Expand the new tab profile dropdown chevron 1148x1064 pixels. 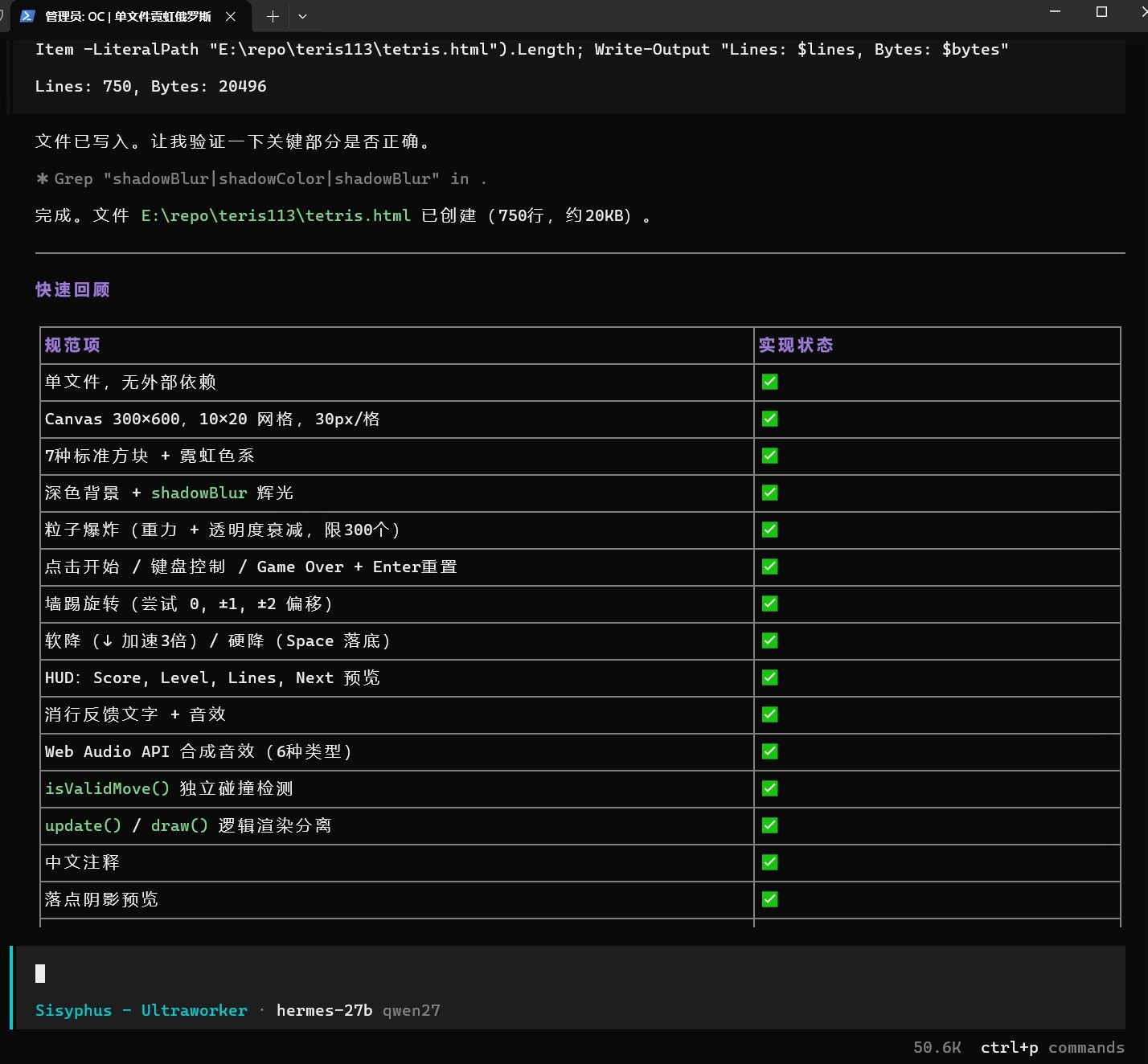(x=302, y=16)
